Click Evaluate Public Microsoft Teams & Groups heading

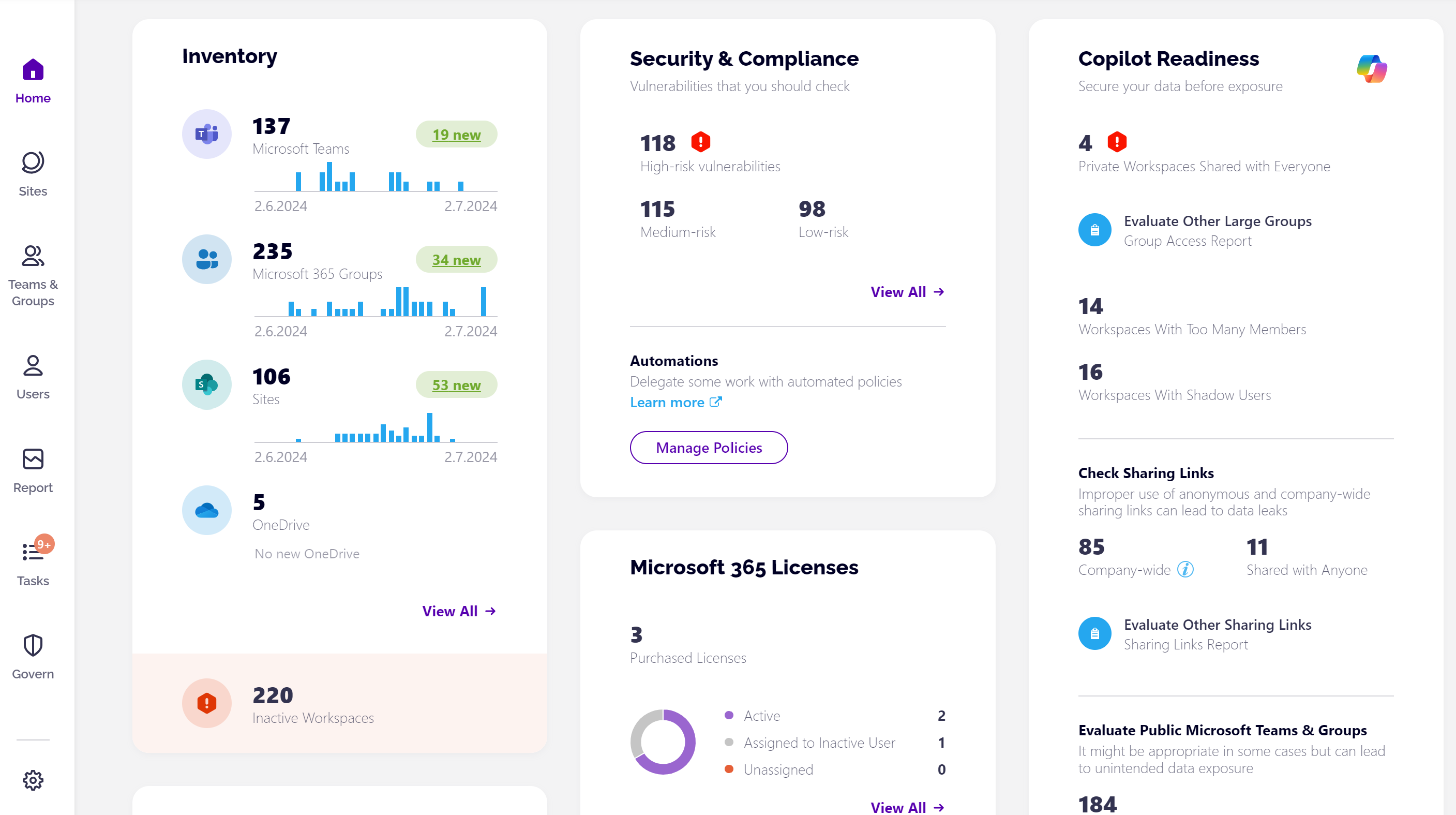1223,730
